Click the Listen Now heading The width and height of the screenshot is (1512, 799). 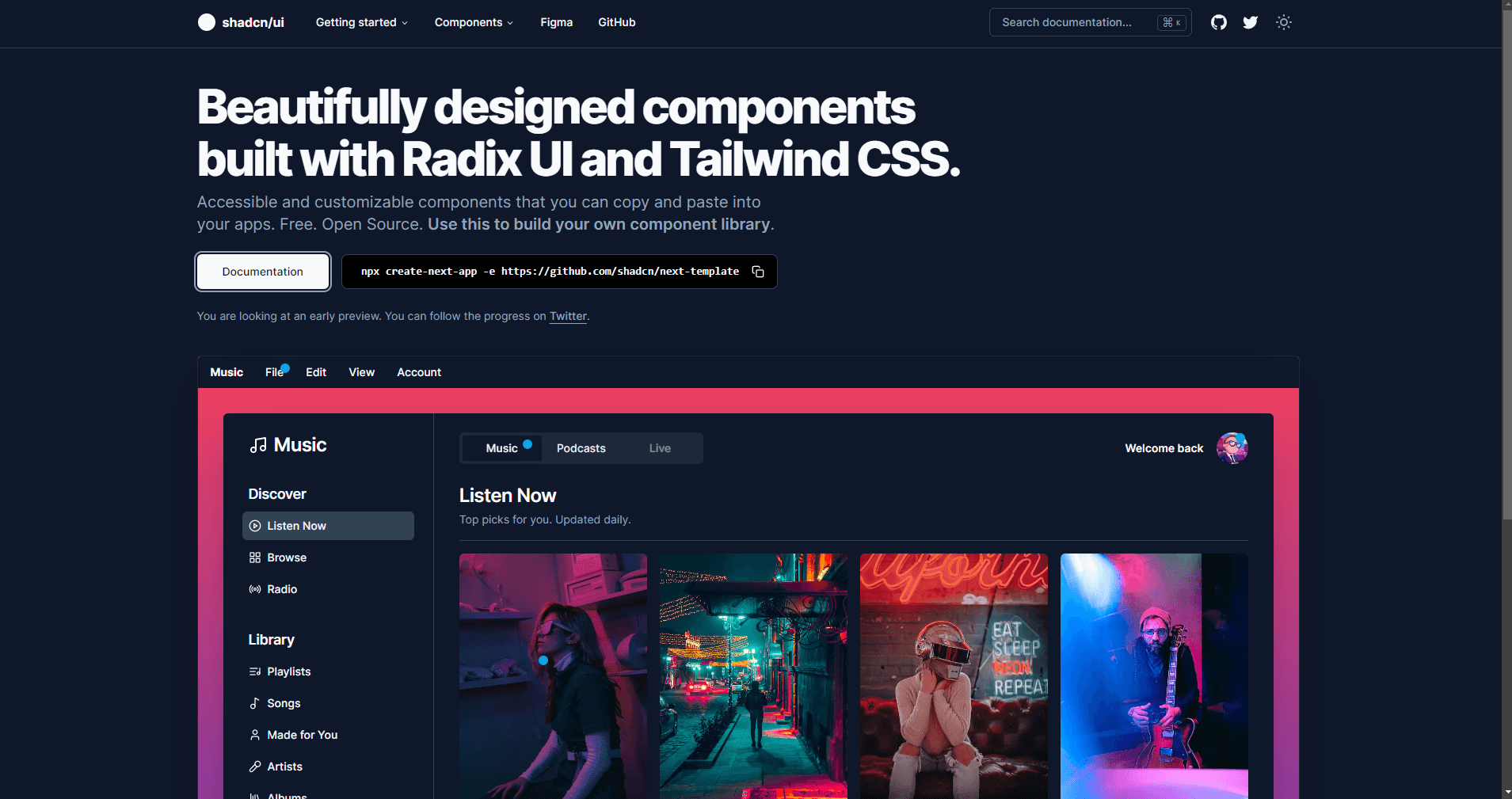508,496
